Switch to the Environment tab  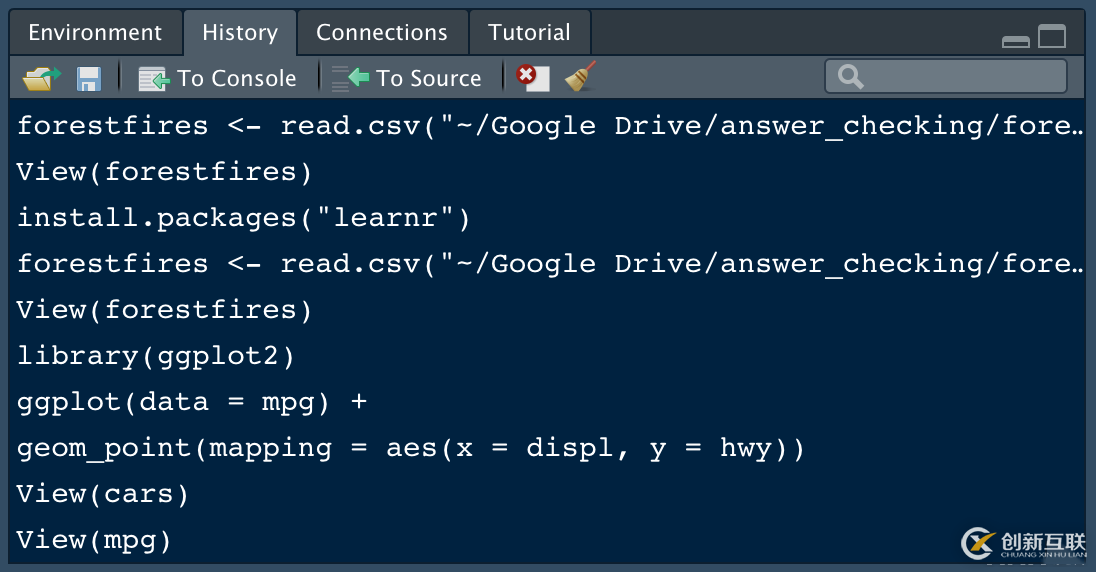coord(95,33)
